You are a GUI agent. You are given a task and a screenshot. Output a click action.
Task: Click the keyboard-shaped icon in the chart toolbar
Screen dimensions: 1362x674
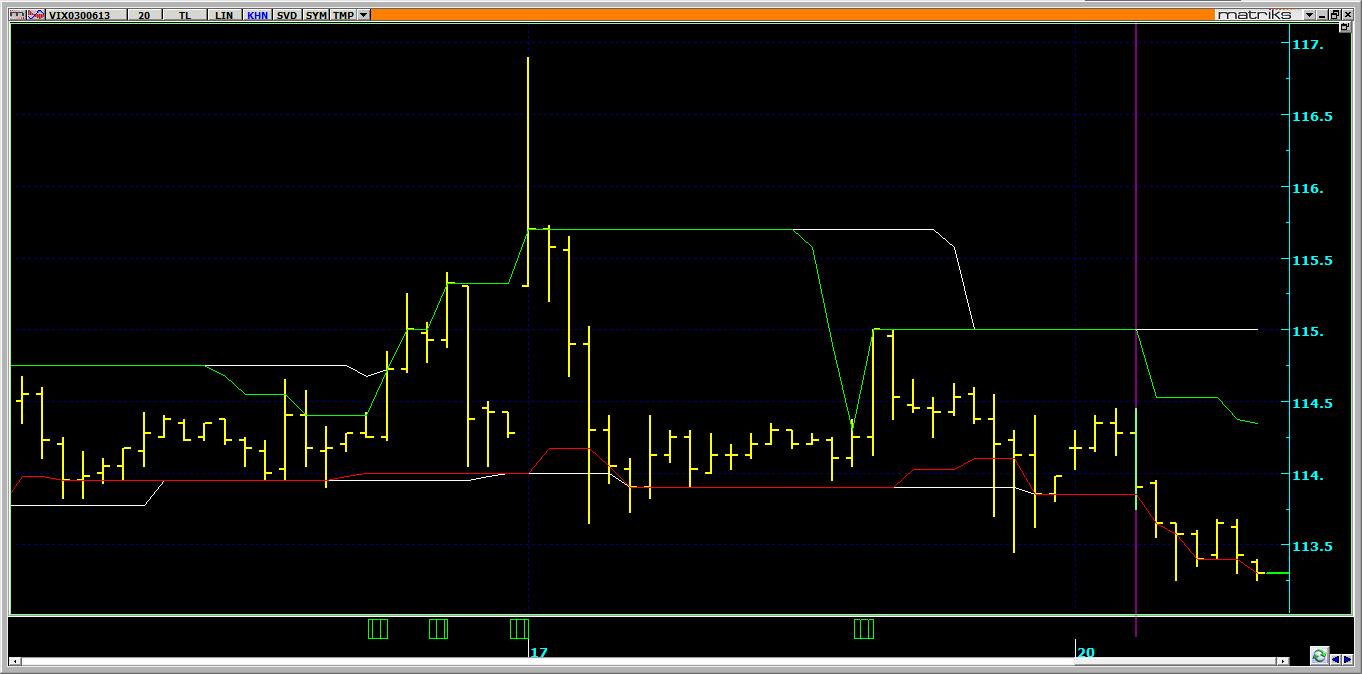click(18, 15)
